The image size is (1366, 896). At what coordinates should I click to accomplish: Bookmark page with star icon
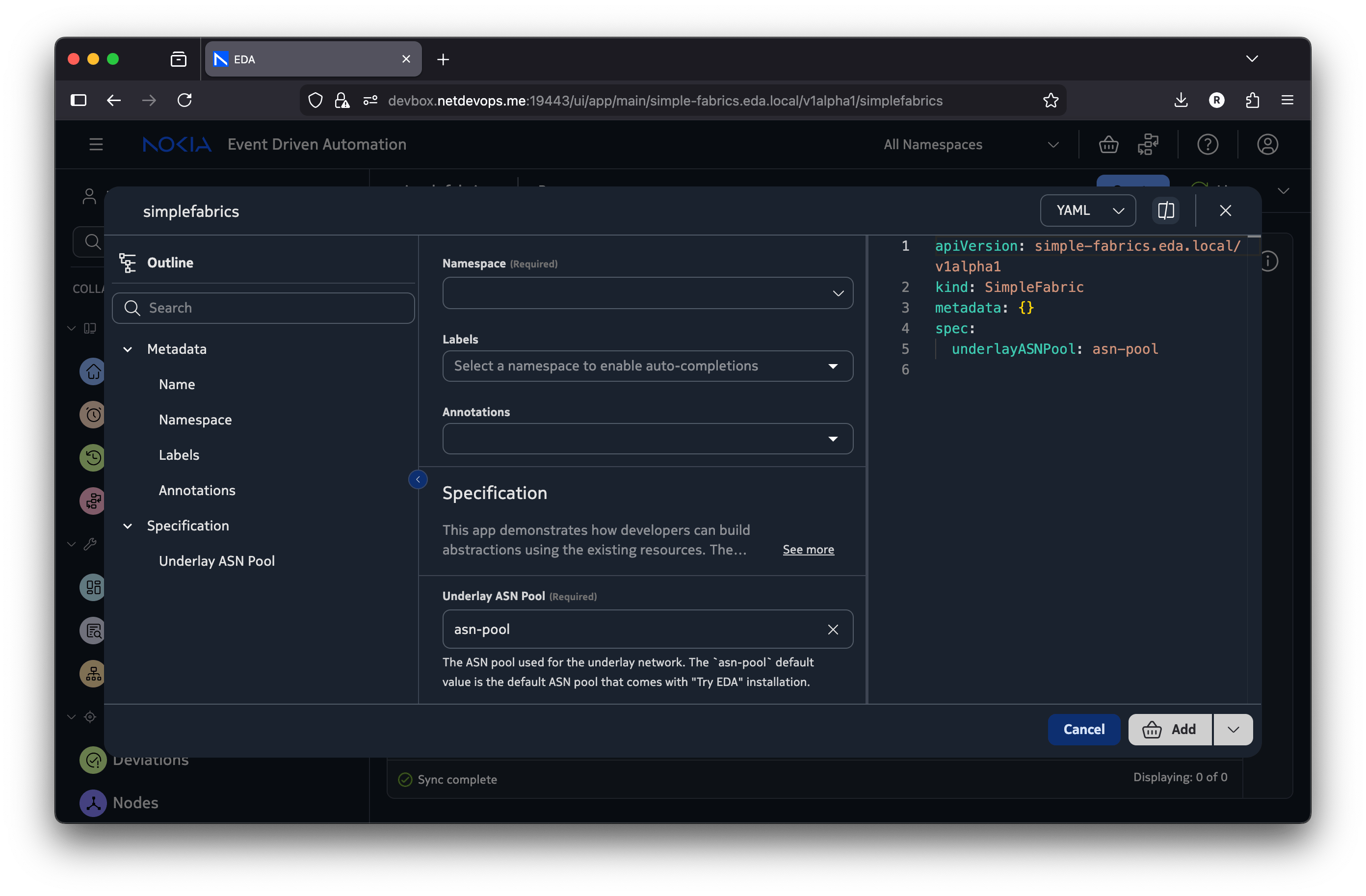(1051, 101)
